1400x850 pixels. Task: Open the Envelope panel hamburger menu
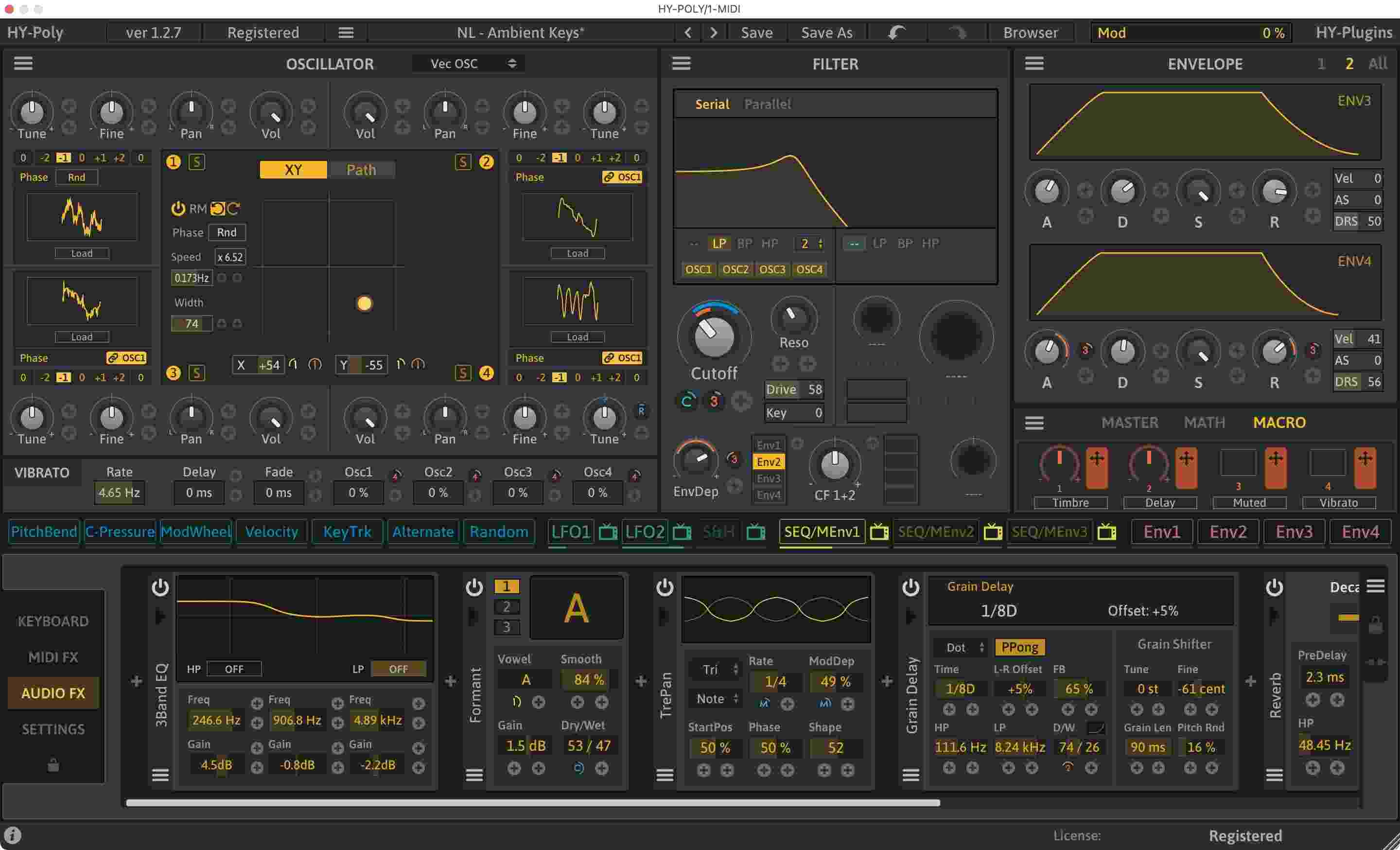[1033, 63]
